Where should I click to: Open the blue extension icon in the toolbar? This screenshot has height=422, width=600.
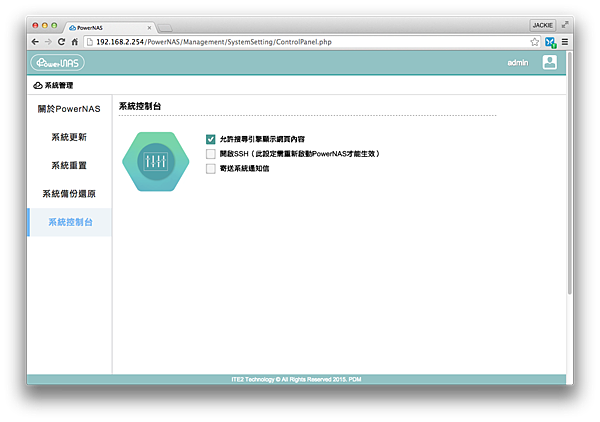tap(551, 42)
